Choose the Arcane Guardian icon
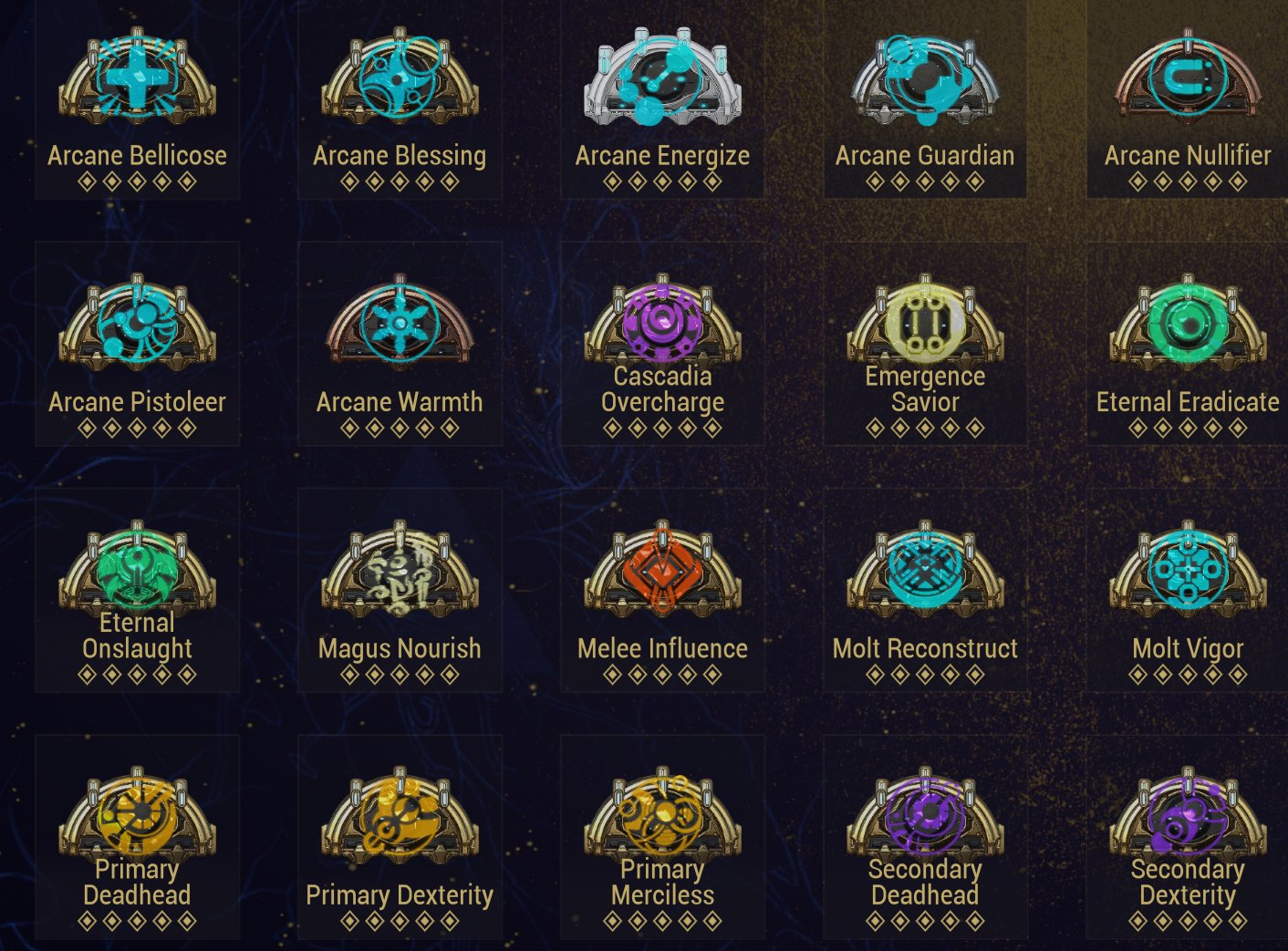Screen dimensions: 1288x951 [x=925, y=78]
